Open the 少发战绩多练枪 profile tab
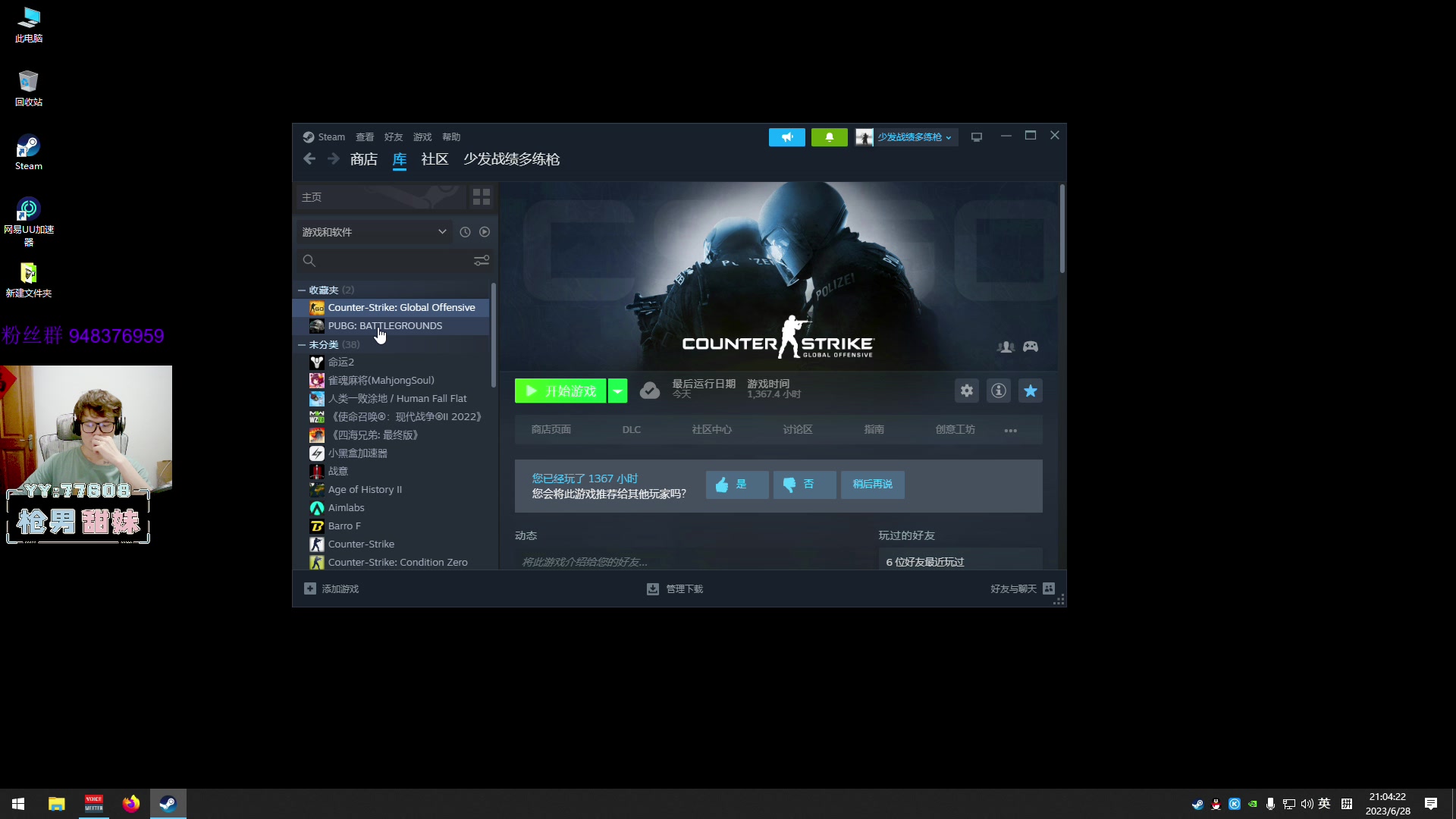1456x819 pixels. pyautogui.click(x=512, y=159)
